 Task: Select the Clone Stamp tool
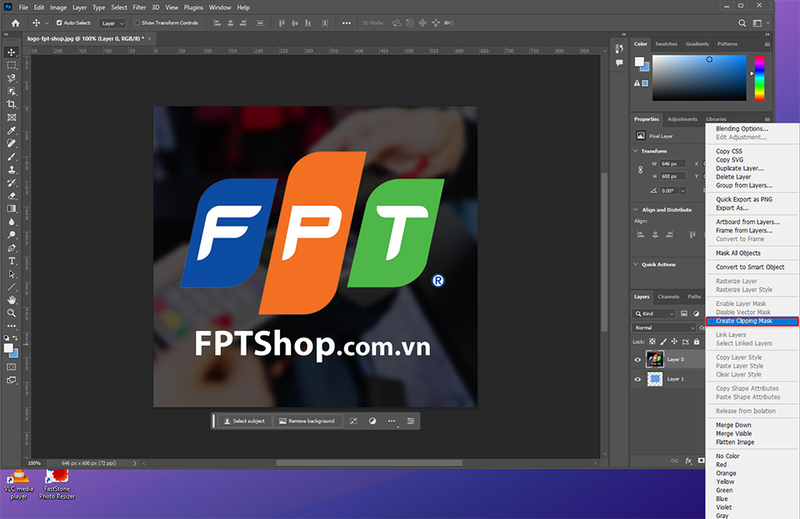pos(11,169)
